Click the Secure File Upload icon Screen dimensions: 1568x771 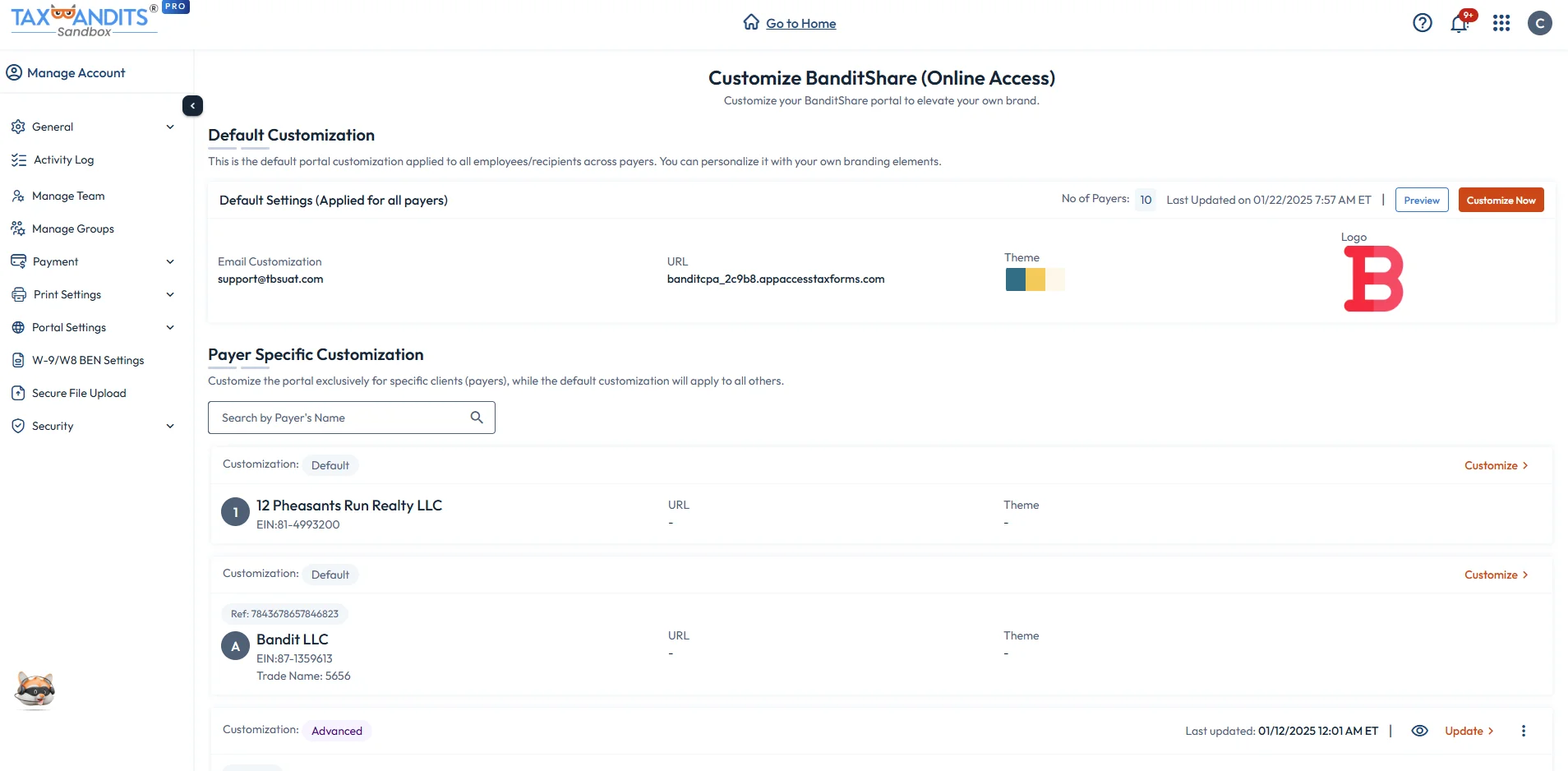click(x=18, y=393)
